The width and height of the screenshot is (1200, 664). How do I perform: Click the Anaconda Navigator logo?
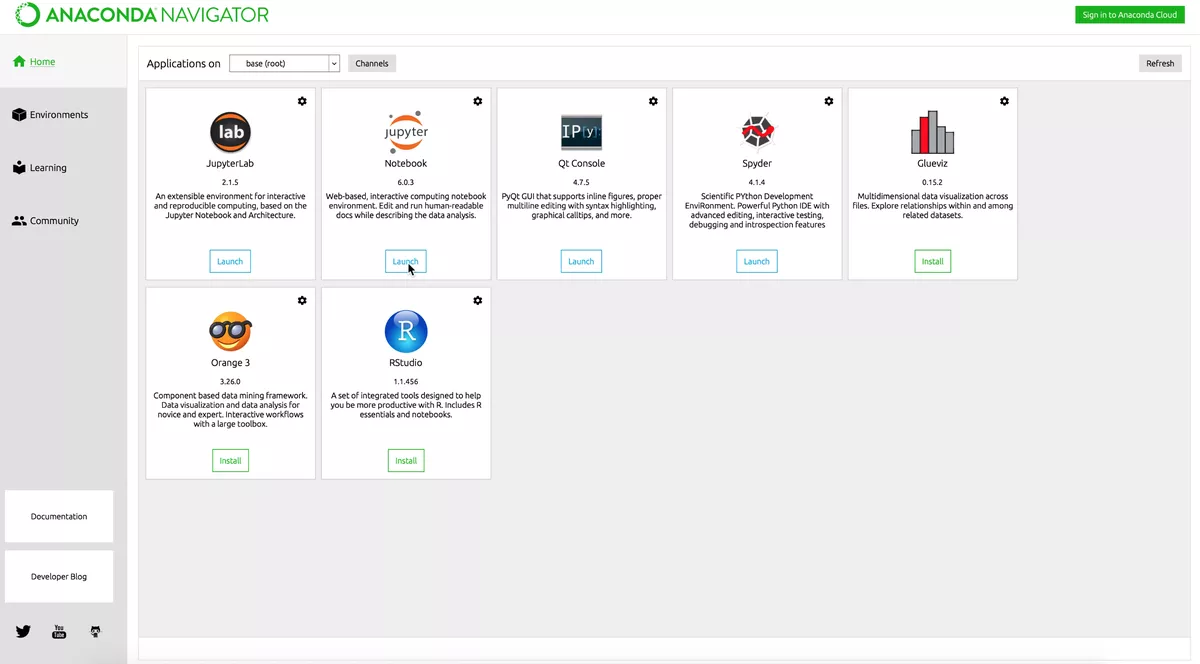click(142, 15)
